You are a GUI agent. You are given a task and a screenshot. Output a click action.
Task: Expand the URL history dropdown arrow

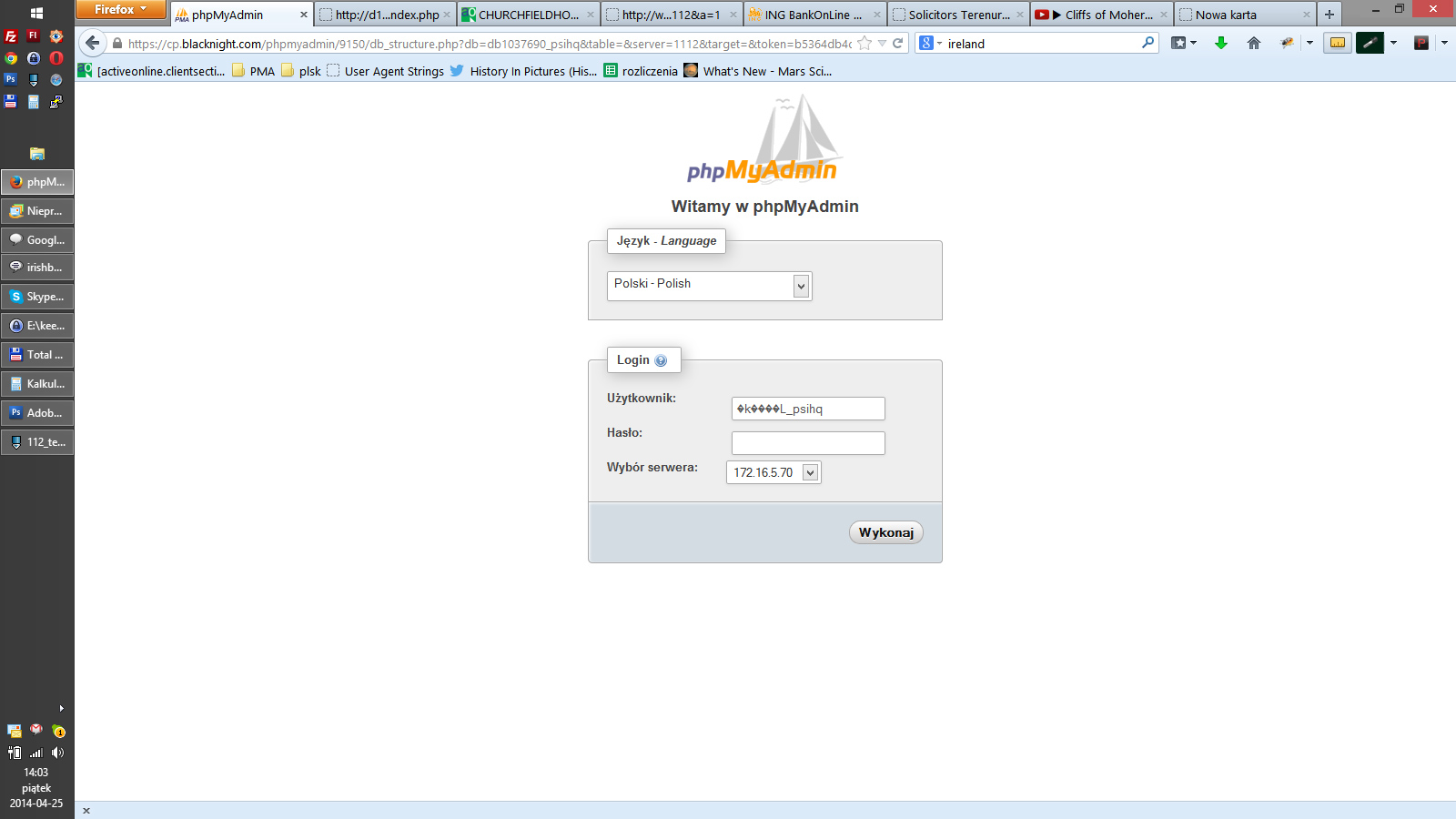(882, 43)
